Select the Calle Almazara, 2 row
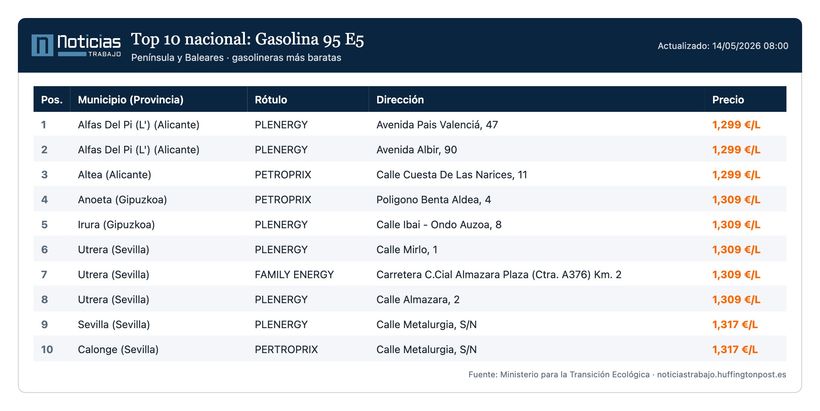Image resolution: width=820 pixels, height=411 pixels. (x=410, y=300)
